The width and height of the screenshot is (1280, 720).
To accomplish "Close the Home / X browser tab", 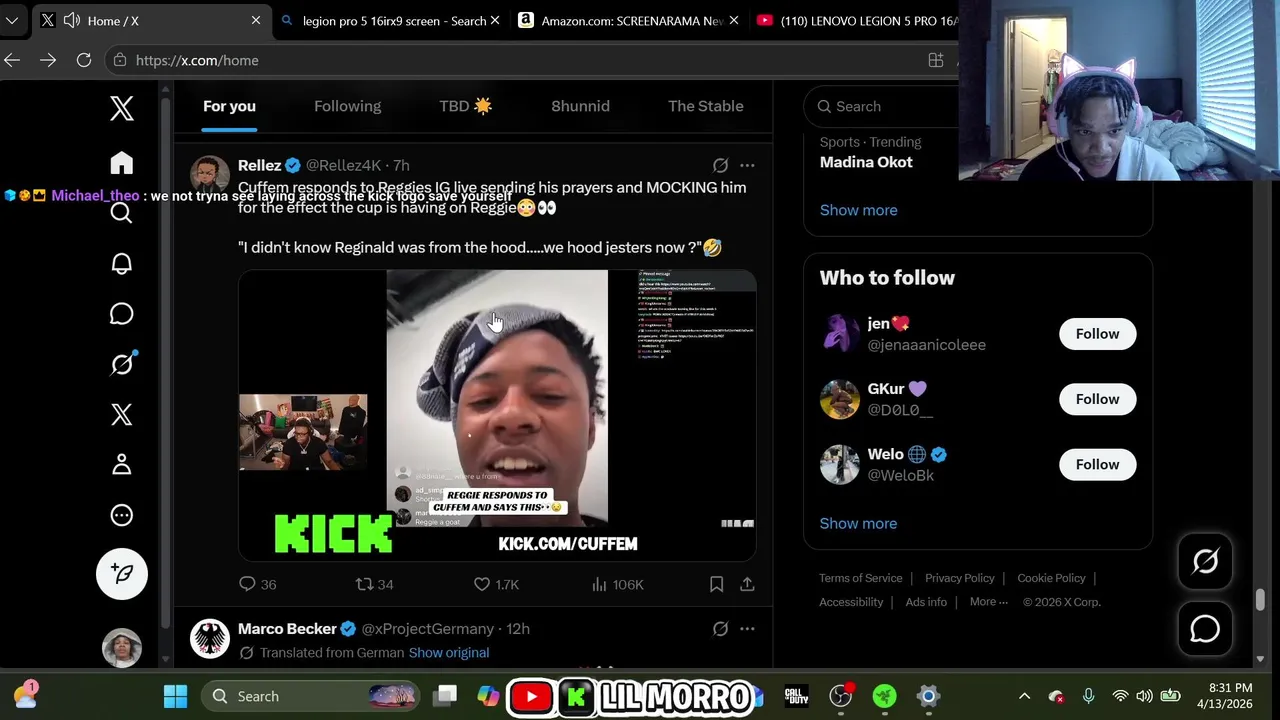I will click(256, 20).
